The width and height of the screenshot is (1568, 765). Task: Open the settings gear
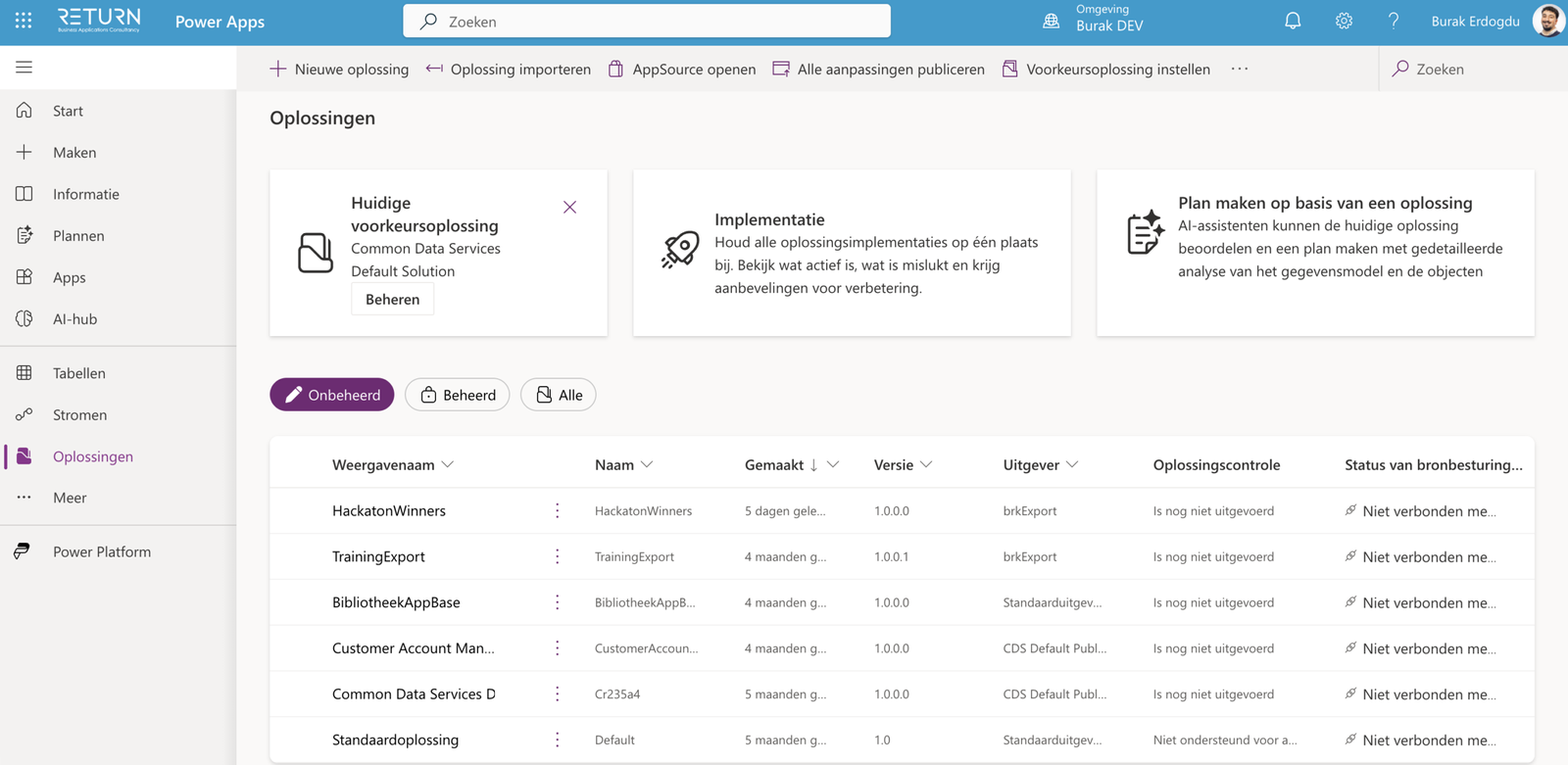[1344, 21]
